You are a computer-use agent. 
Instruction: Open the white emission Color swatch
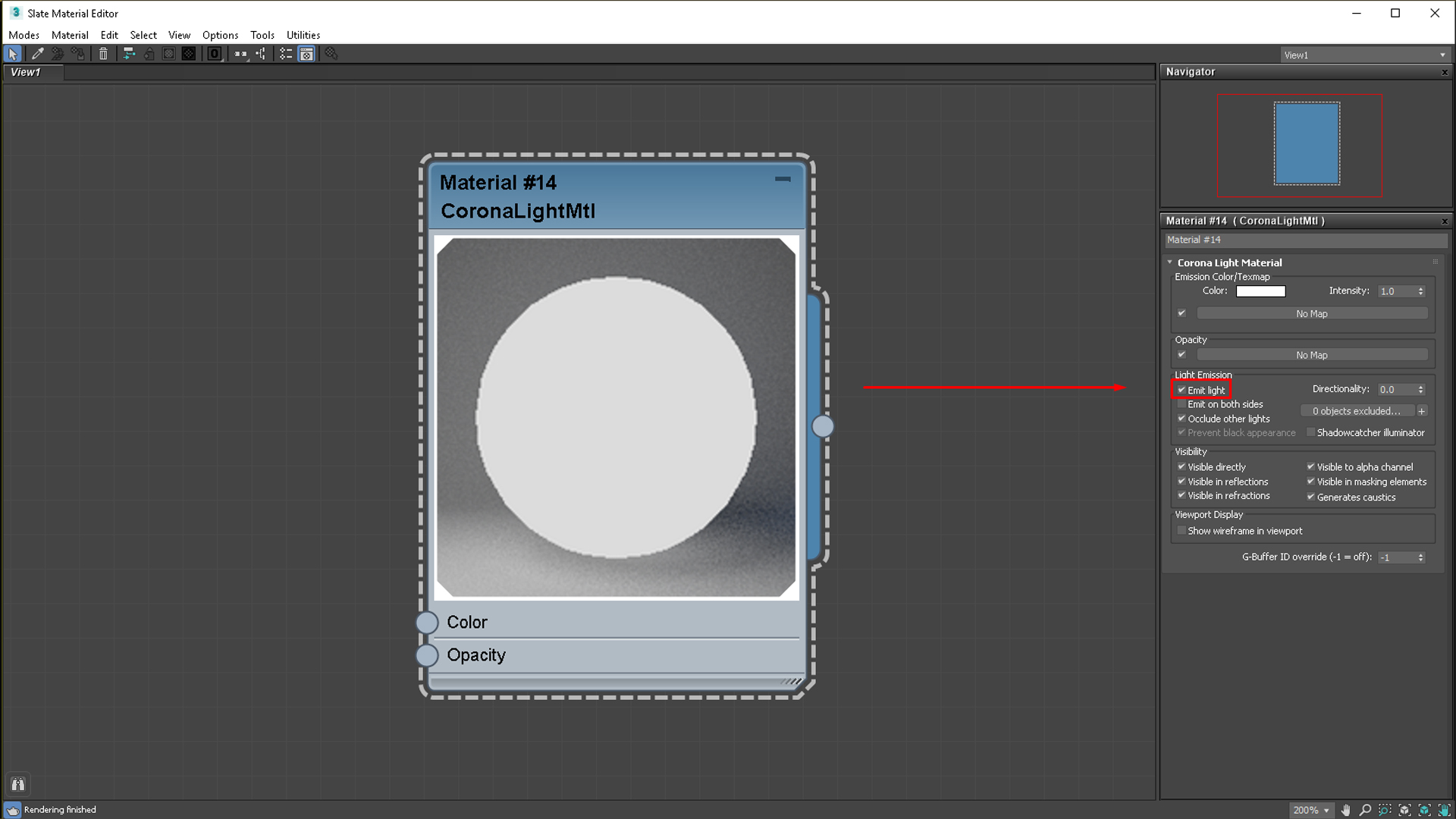click(x=1261, y=291)
